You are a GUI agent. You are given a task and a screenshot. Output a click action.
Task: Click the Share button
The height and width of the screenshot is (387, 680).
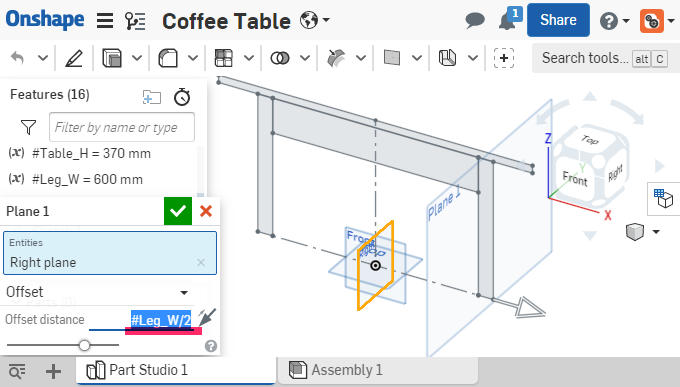[x=558, y=20]
